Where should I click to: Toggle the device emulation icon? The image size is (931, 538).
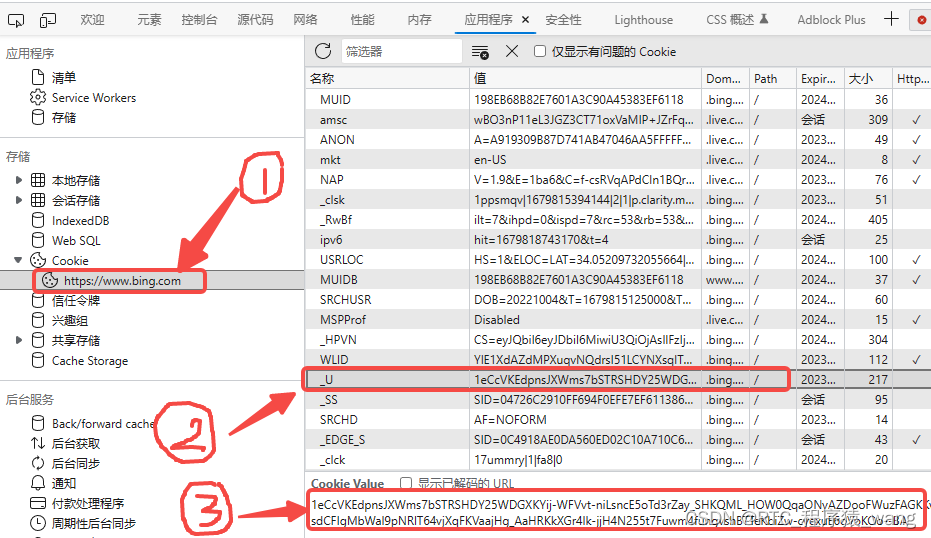click(48, 20)
